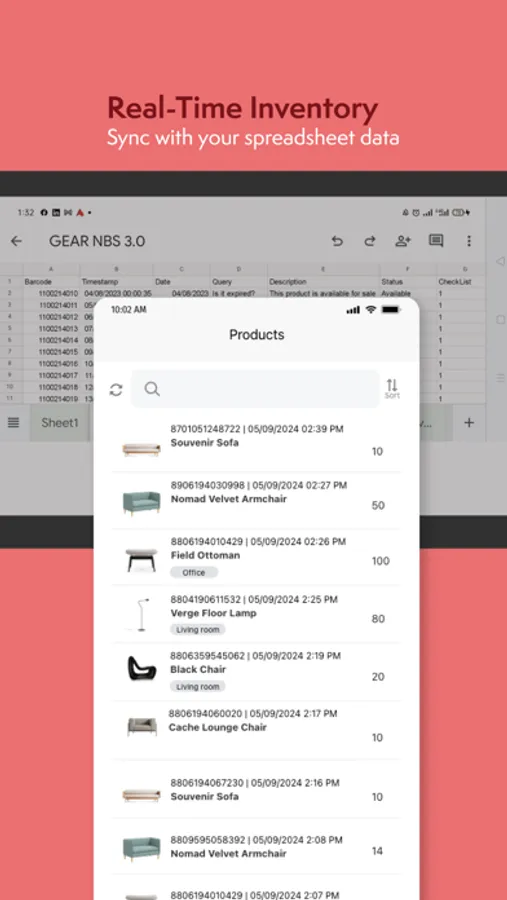The image size is (507, 900).
Task: Add a new sheet with plus
Action: (x=469, y=422)
